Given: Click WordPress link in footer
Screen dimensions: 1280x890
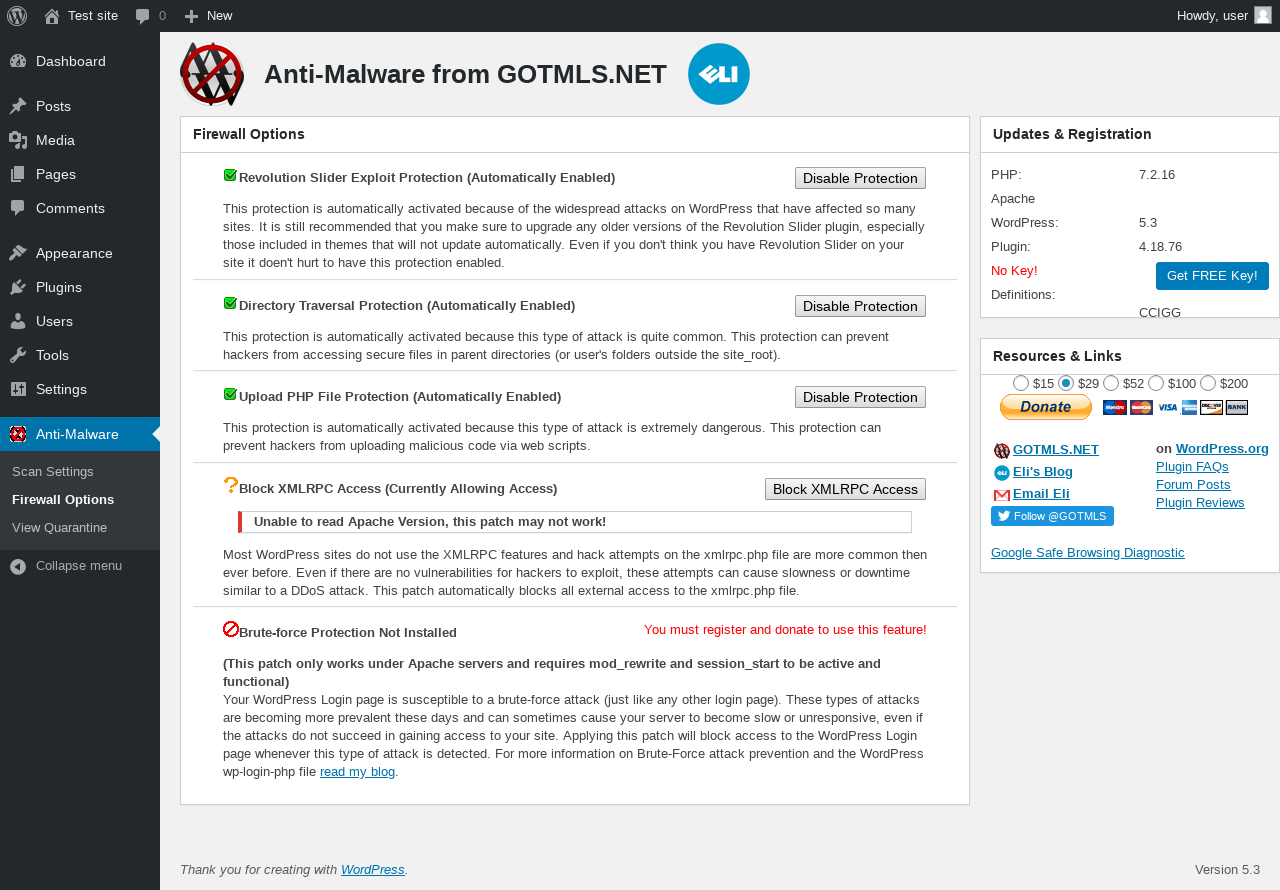Looking at the screenshot, I should (373, 869).
